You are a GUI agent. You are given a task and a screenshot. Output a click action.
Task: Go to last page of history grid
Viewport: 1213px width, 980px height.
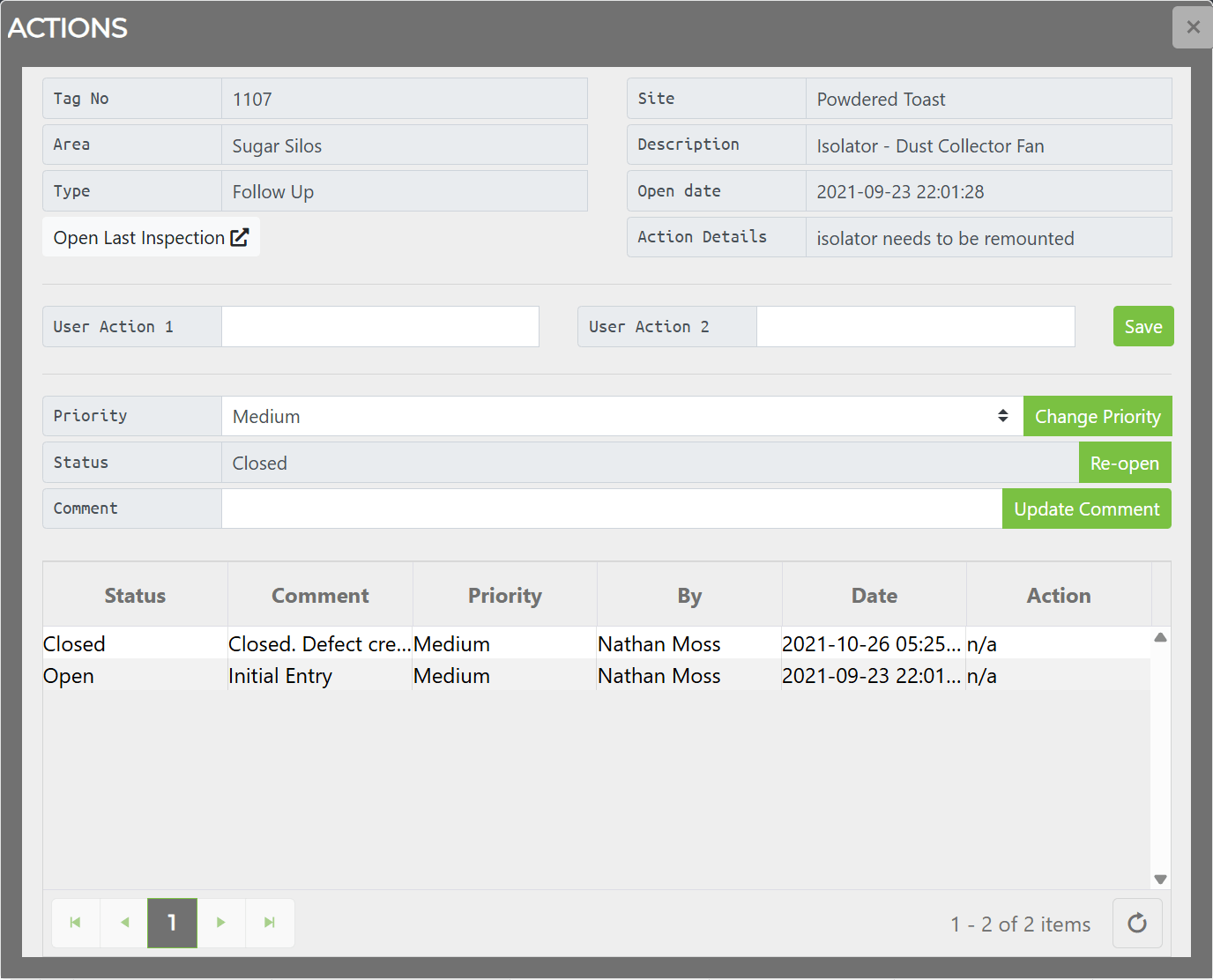tap(270, 923)
